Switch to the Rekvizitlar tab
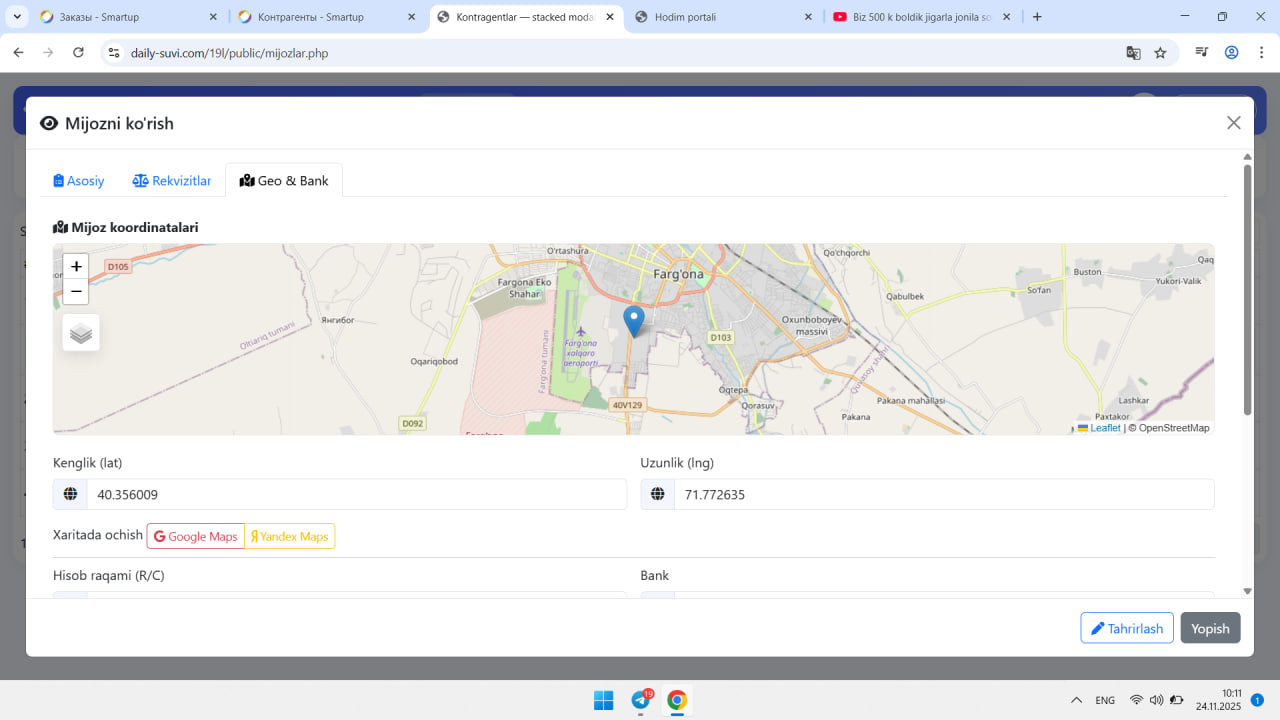This screenshot has width=1280, height=720. pos(172,181)
